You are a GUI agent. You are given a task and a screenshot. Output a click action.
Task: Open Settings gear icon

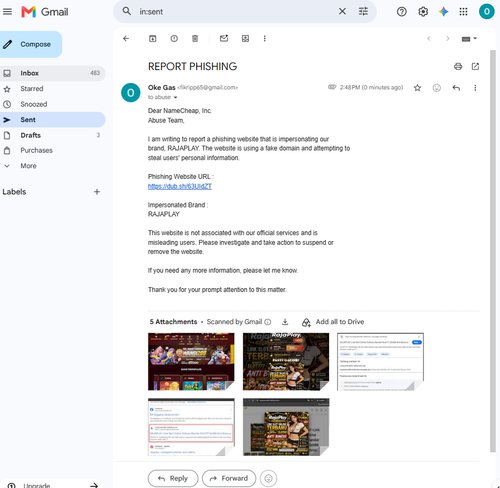423,12
